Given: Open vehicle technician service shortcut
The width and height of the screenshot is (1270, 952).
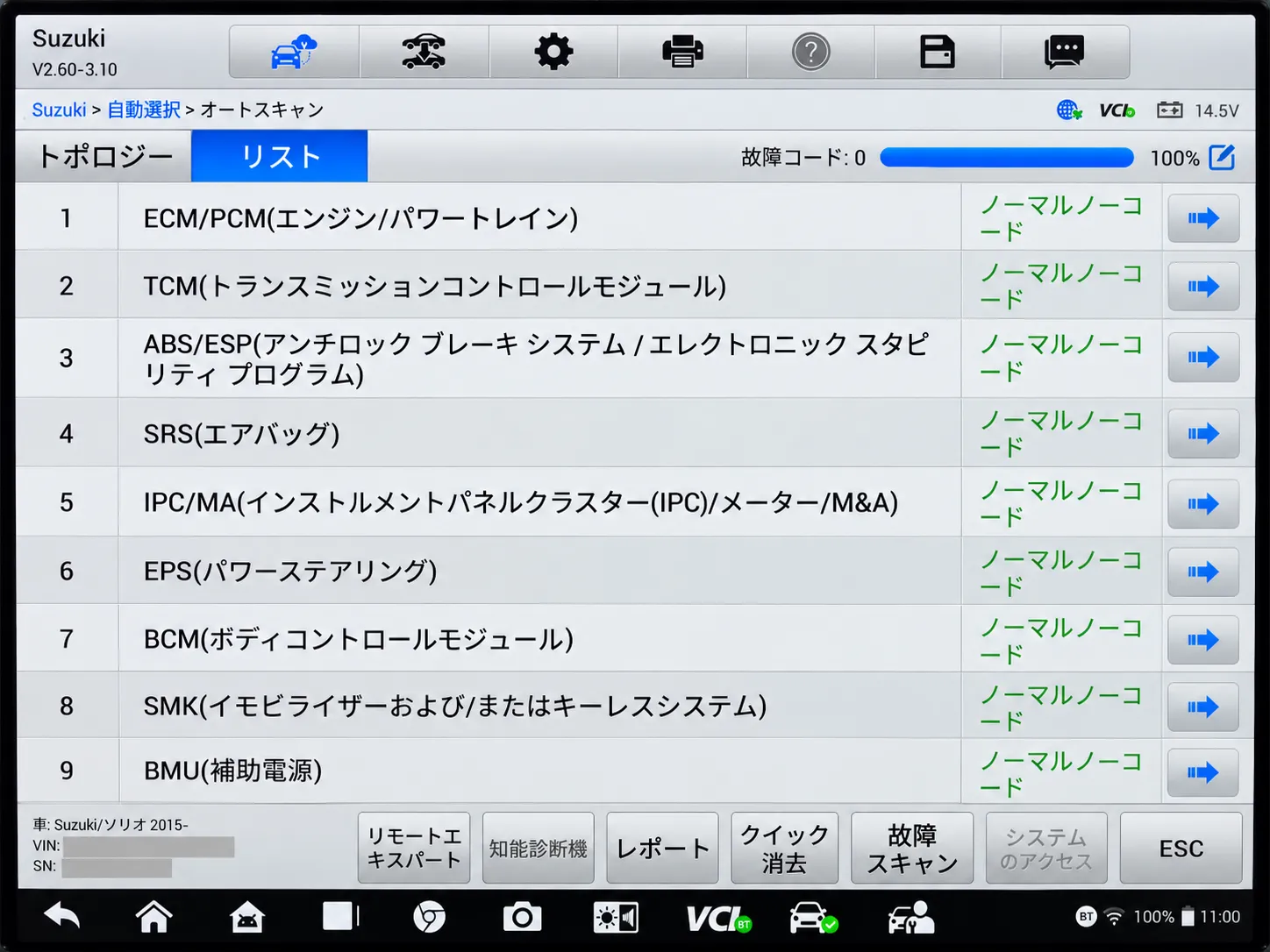Looking at the screenshot, I should click(911, 918).
